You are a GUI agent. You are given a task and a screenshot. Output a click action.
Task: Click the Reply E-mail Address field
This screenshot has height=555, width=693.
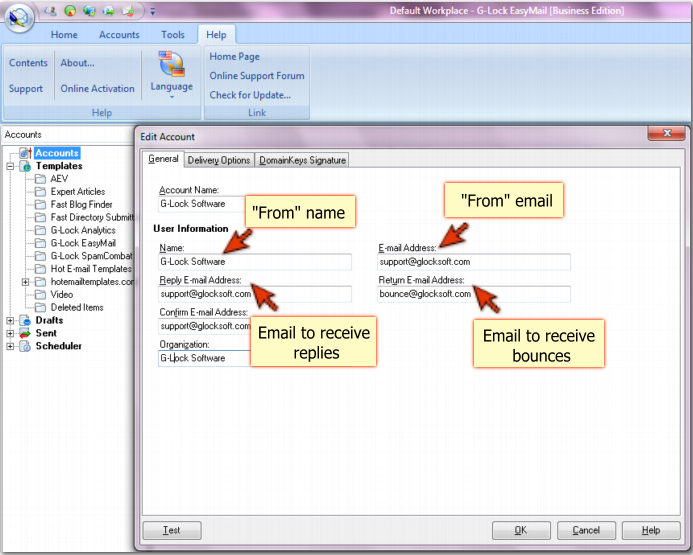(x=255, y=294)
